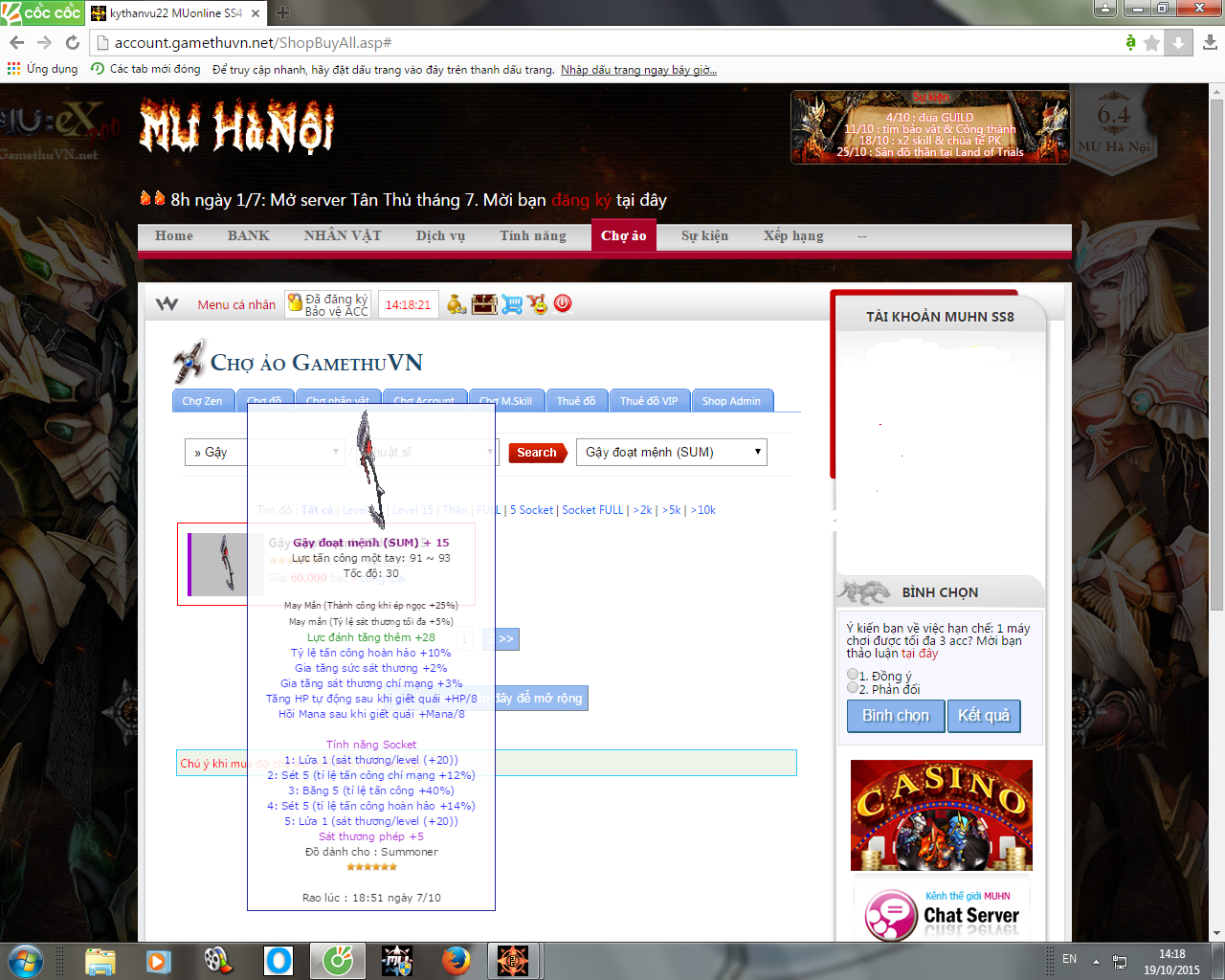This screenshot has height=980, width=1225.
Task: Open the Xếp hạng menu
Action: click(x=793, y=235)
